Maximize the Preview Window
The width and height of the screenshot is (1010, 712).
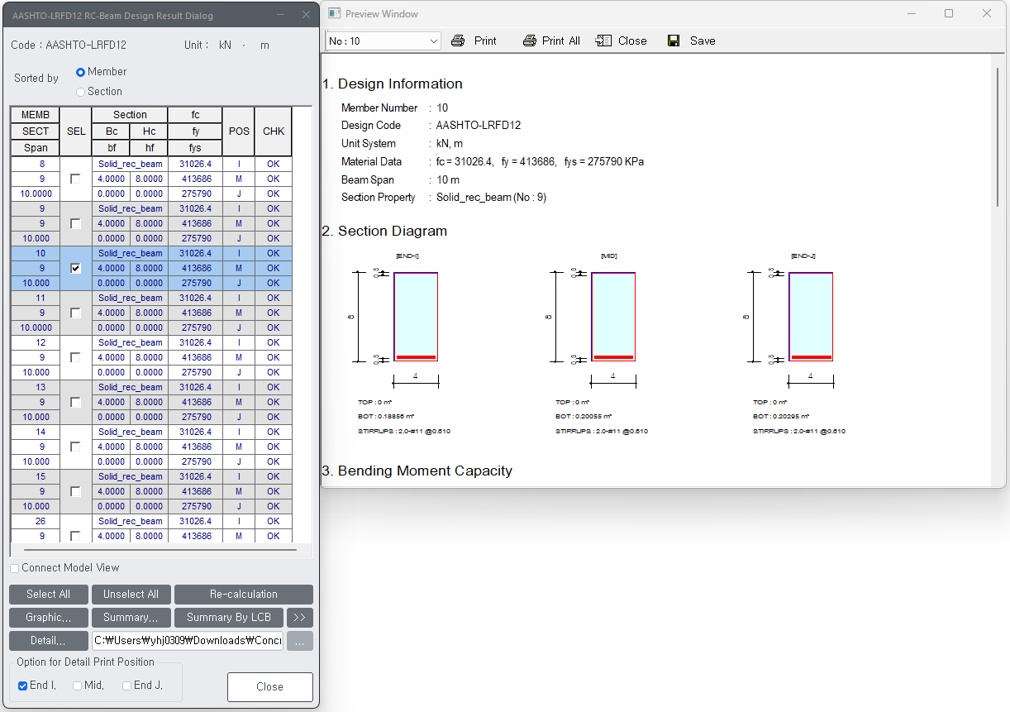point(949,14)
